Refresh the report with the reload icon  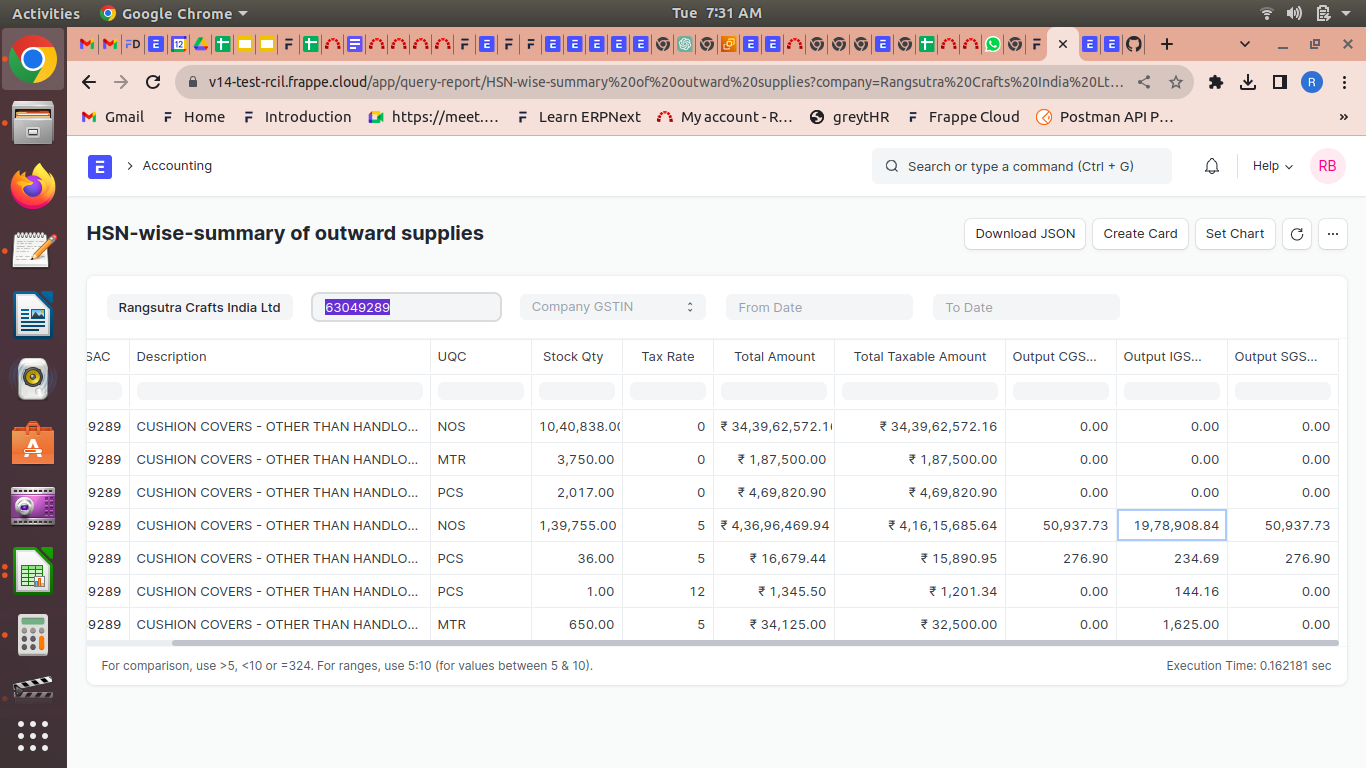(x=1296, y=233)
